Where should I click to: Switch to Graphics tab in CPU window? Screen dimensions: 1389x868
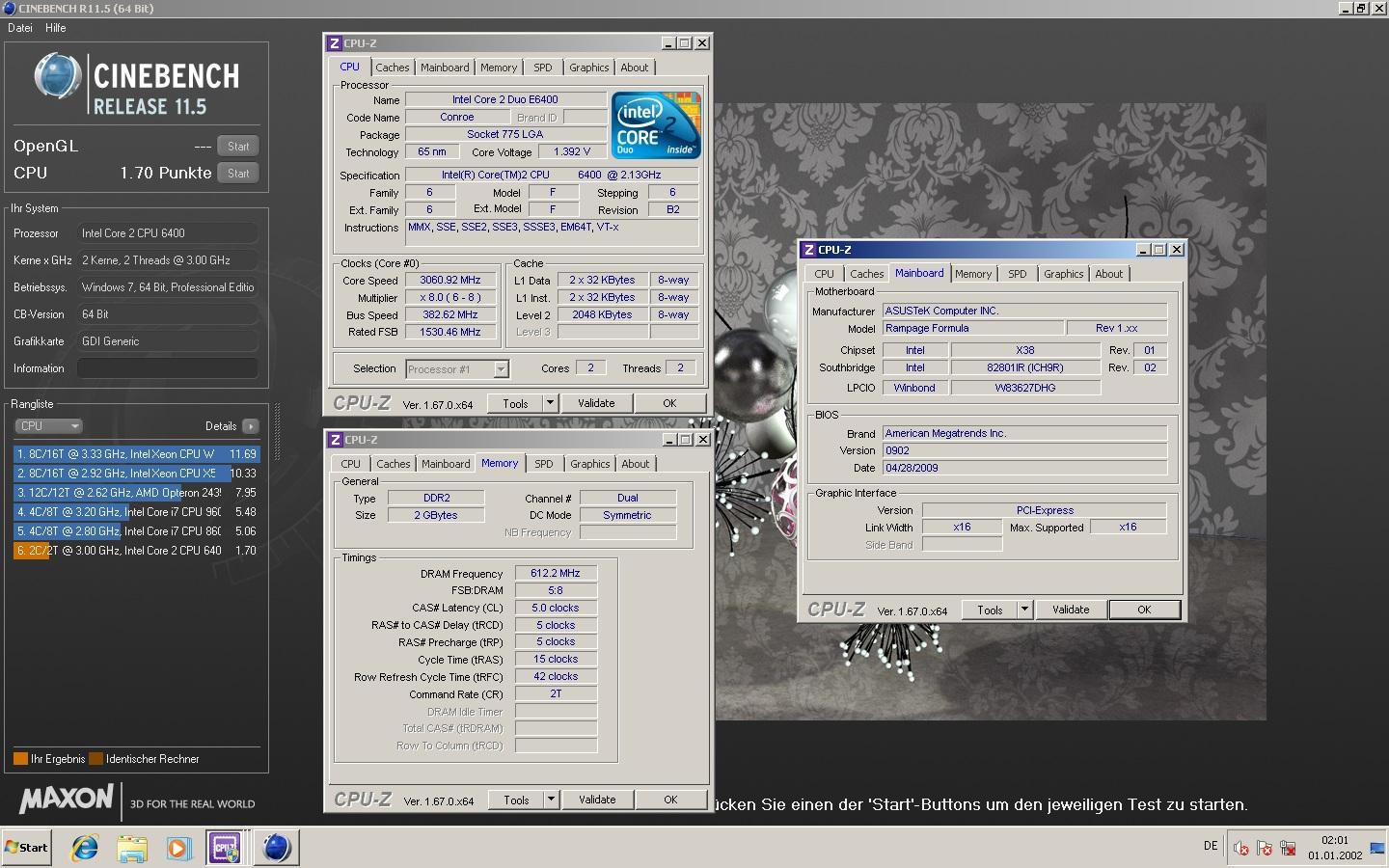pos(589,68)
